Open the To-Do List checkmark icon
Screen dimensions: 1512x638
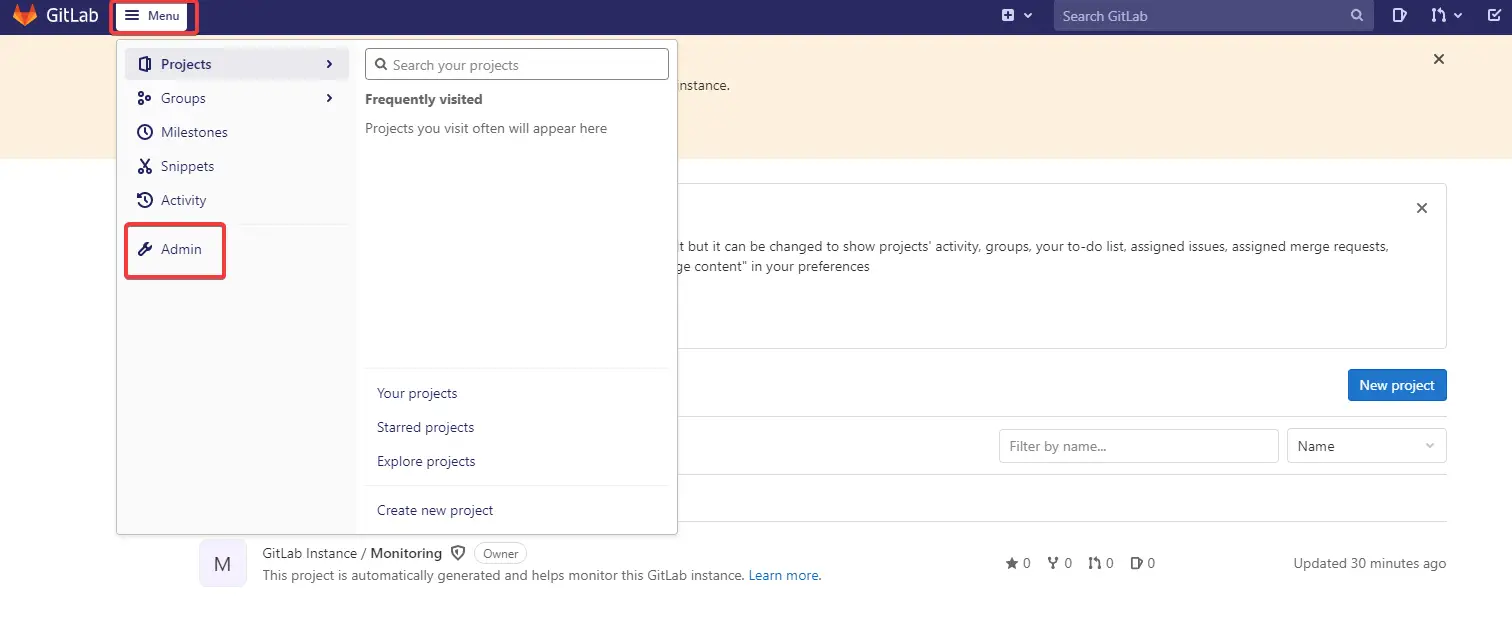point(1495,16)
